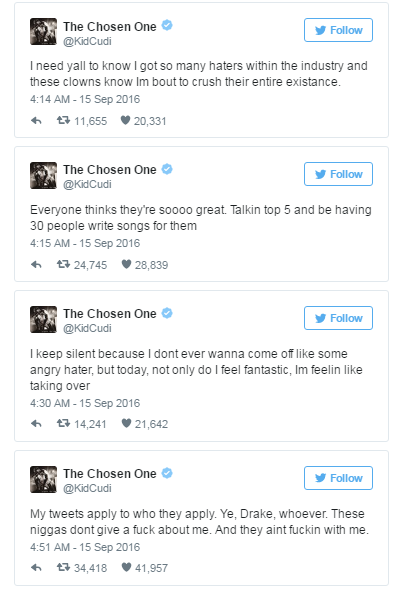Reply to the 4:30 AM tweet
This screenshot has height=594, width=416.
(36, 424)
